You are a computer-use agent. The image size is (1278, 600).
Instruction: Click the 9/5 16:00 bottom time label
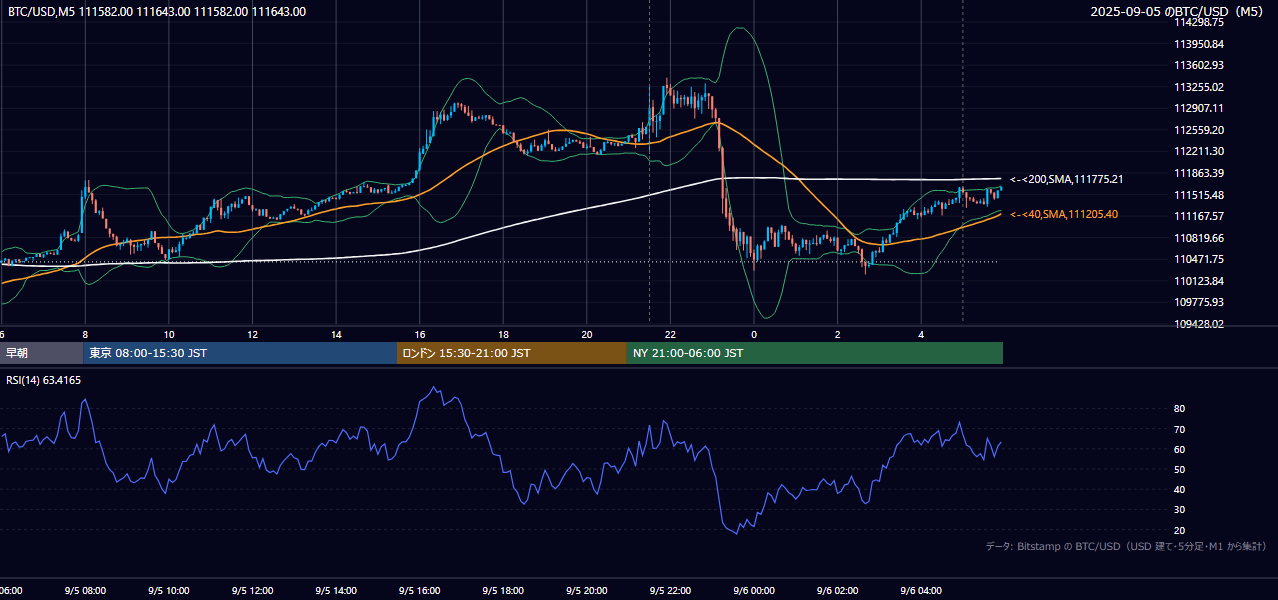(x=419, y=590)
